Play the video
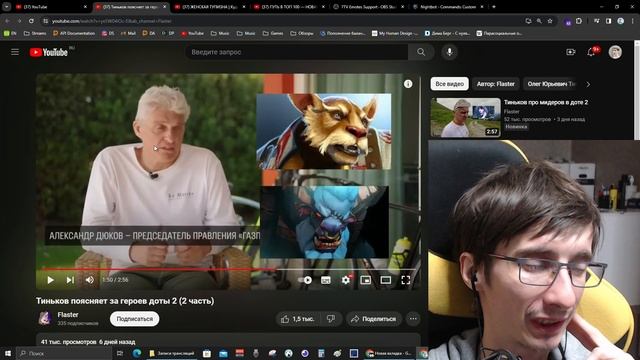 tap(51, 280)
